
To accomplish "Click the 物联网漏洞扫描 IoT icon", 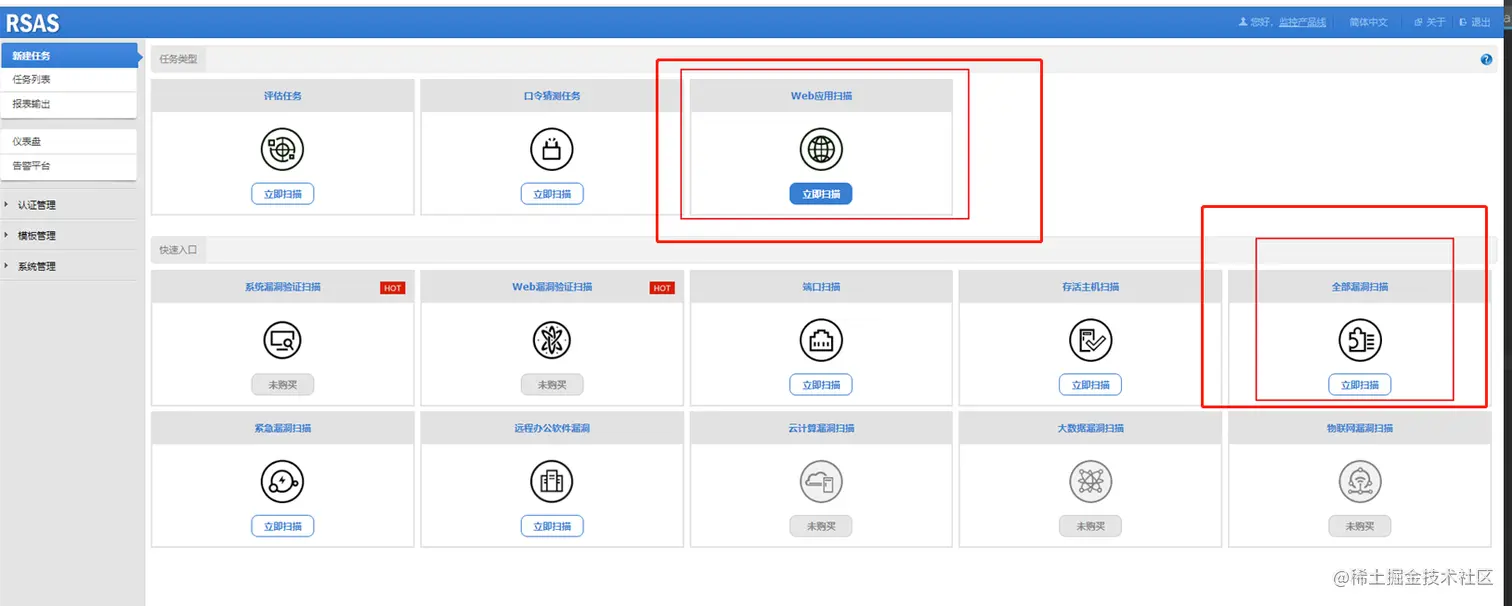I will tap(1360, 483).
